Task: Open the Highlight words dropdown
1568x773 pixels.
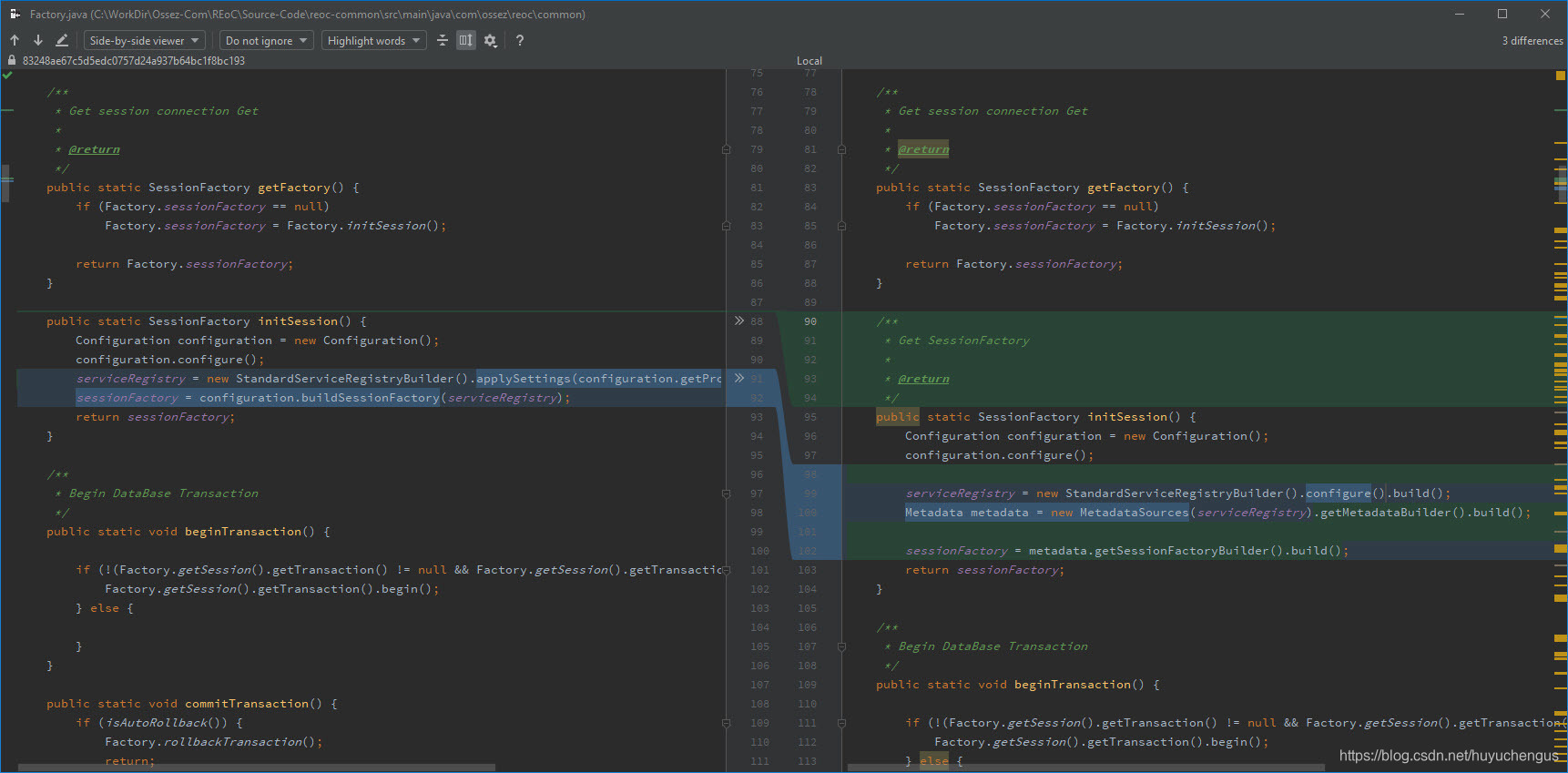Action: click(x=374, y=40)
